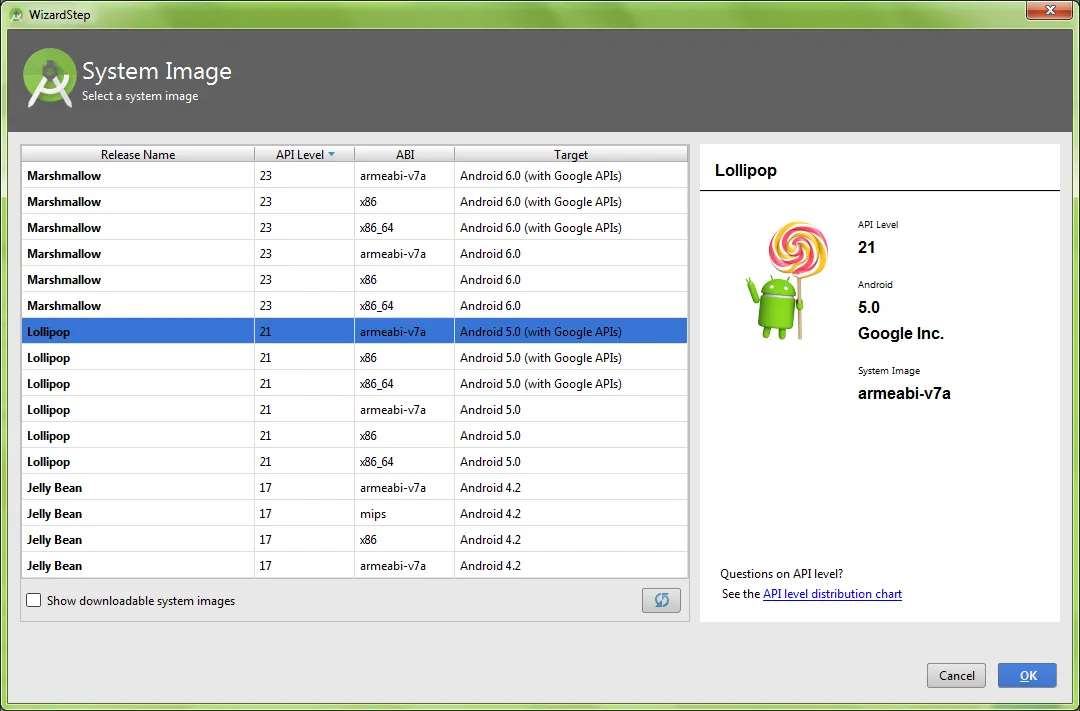Click 'Select a system image' subtitle
This screenshot has width=1080, height=711.
140,96
